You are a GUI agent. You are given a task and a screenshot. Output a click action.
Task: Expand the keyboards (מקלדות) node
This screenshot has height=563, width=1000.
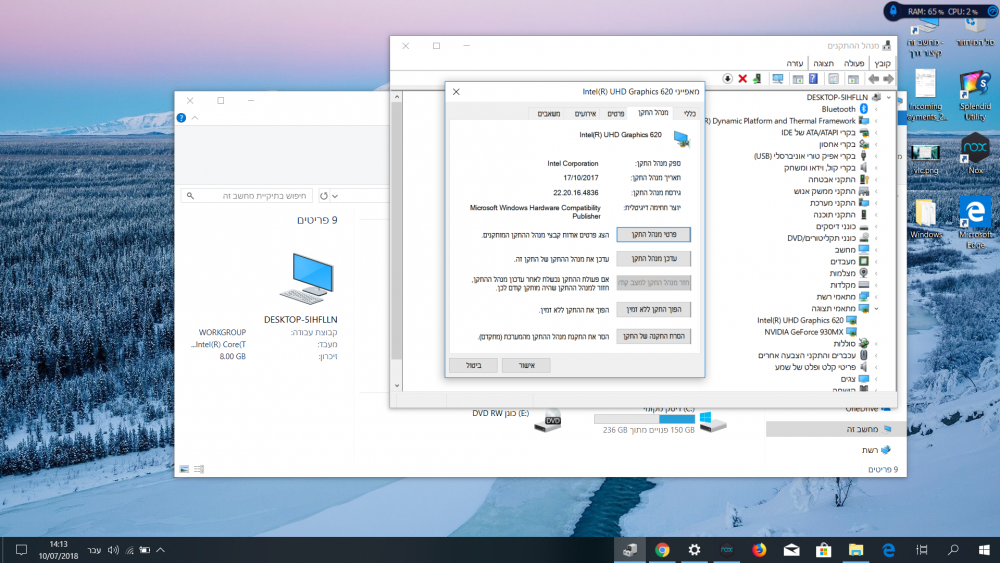[876, 285]
